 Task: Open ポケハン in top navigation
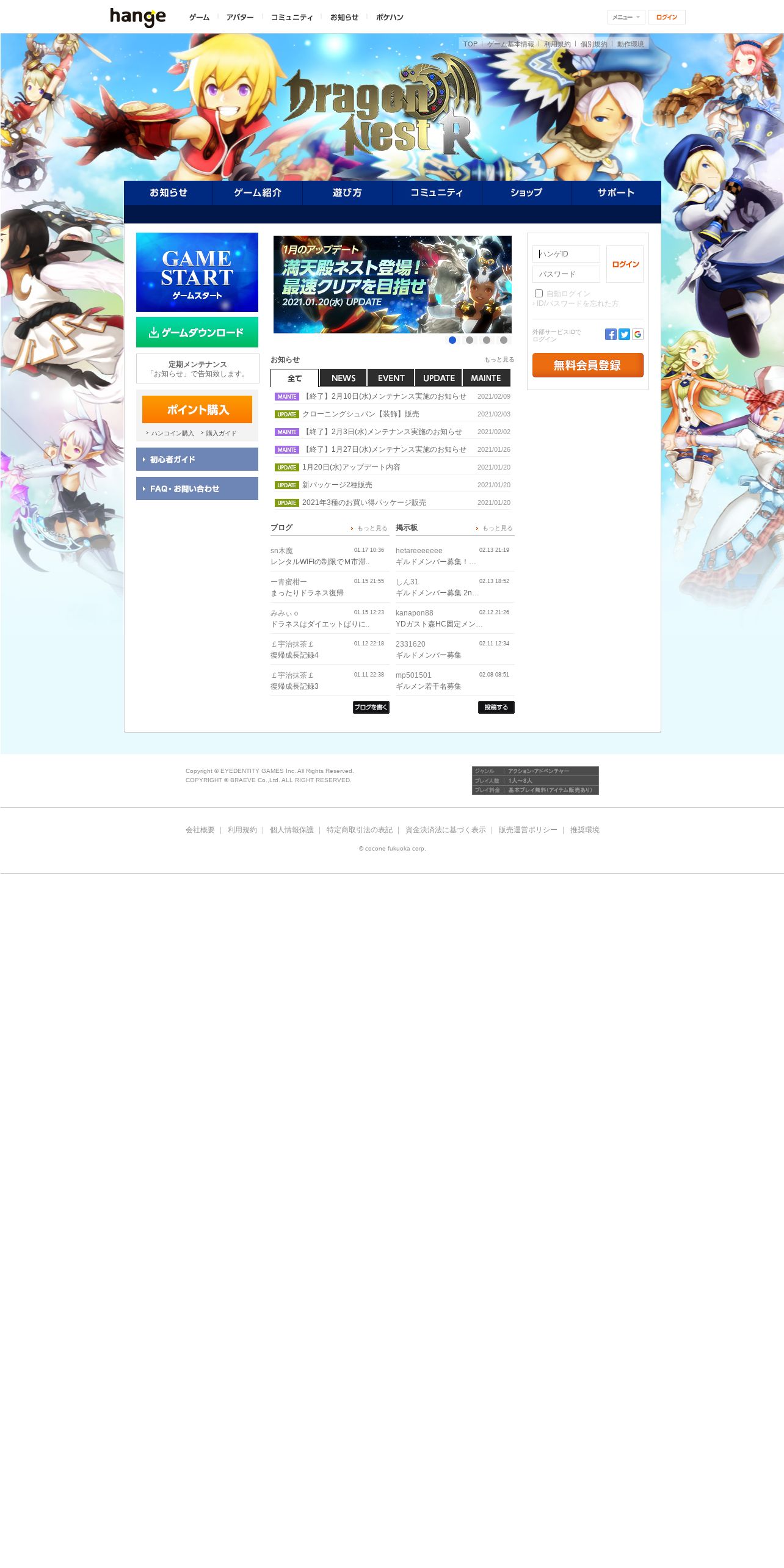point(390,17)
